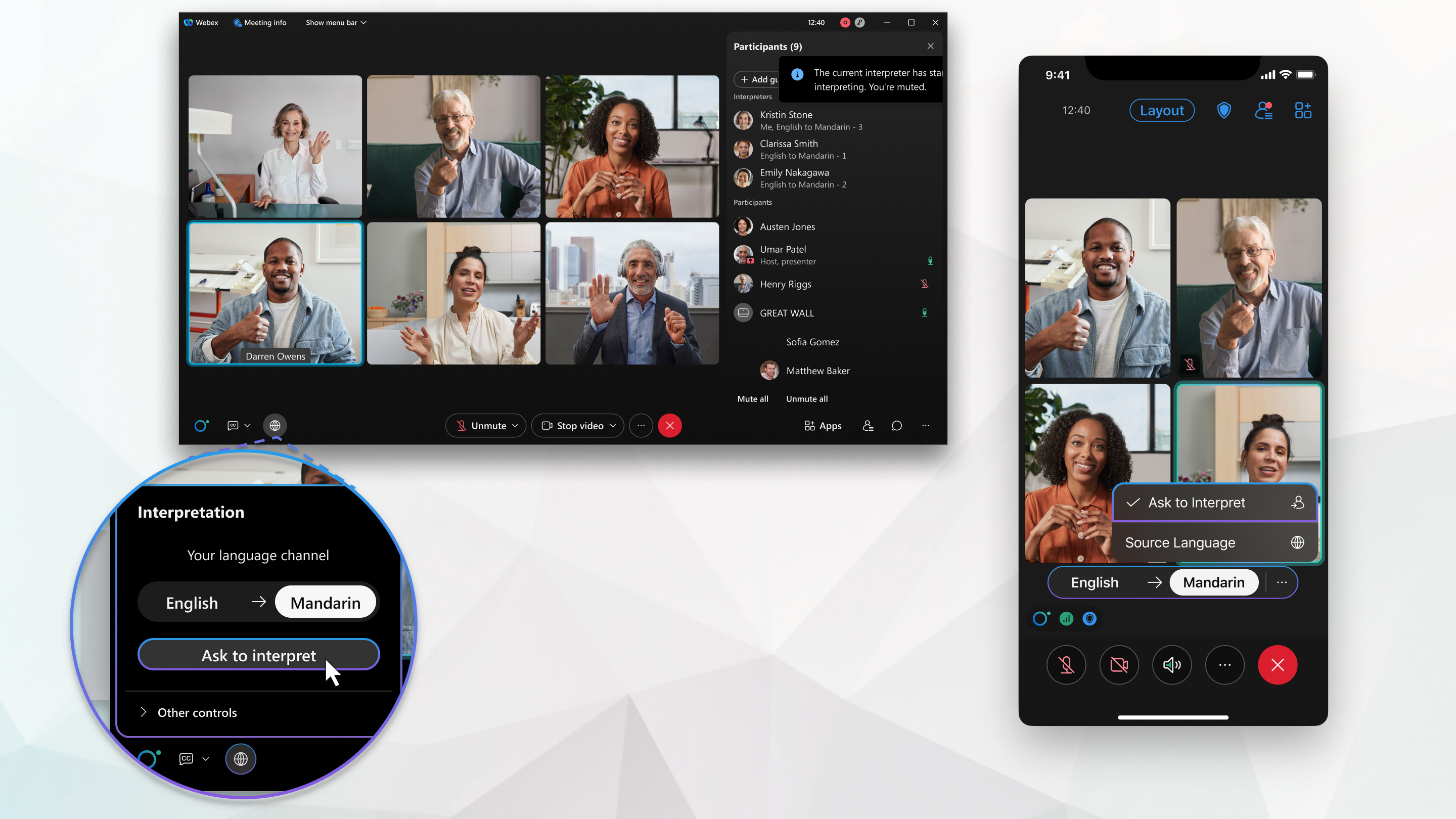Click the participants/people icon in toolbar

click(x=868, y=425)
